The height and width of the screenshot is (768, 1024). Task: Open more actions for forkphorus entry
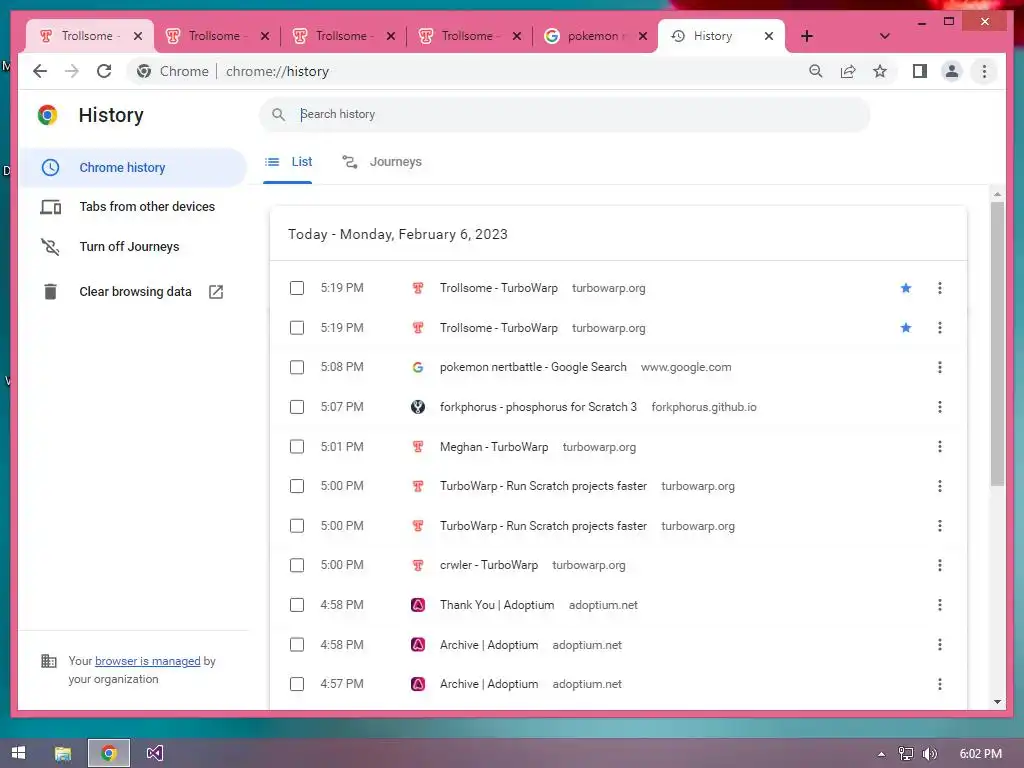pyautogui.click(x=940, y=407)
